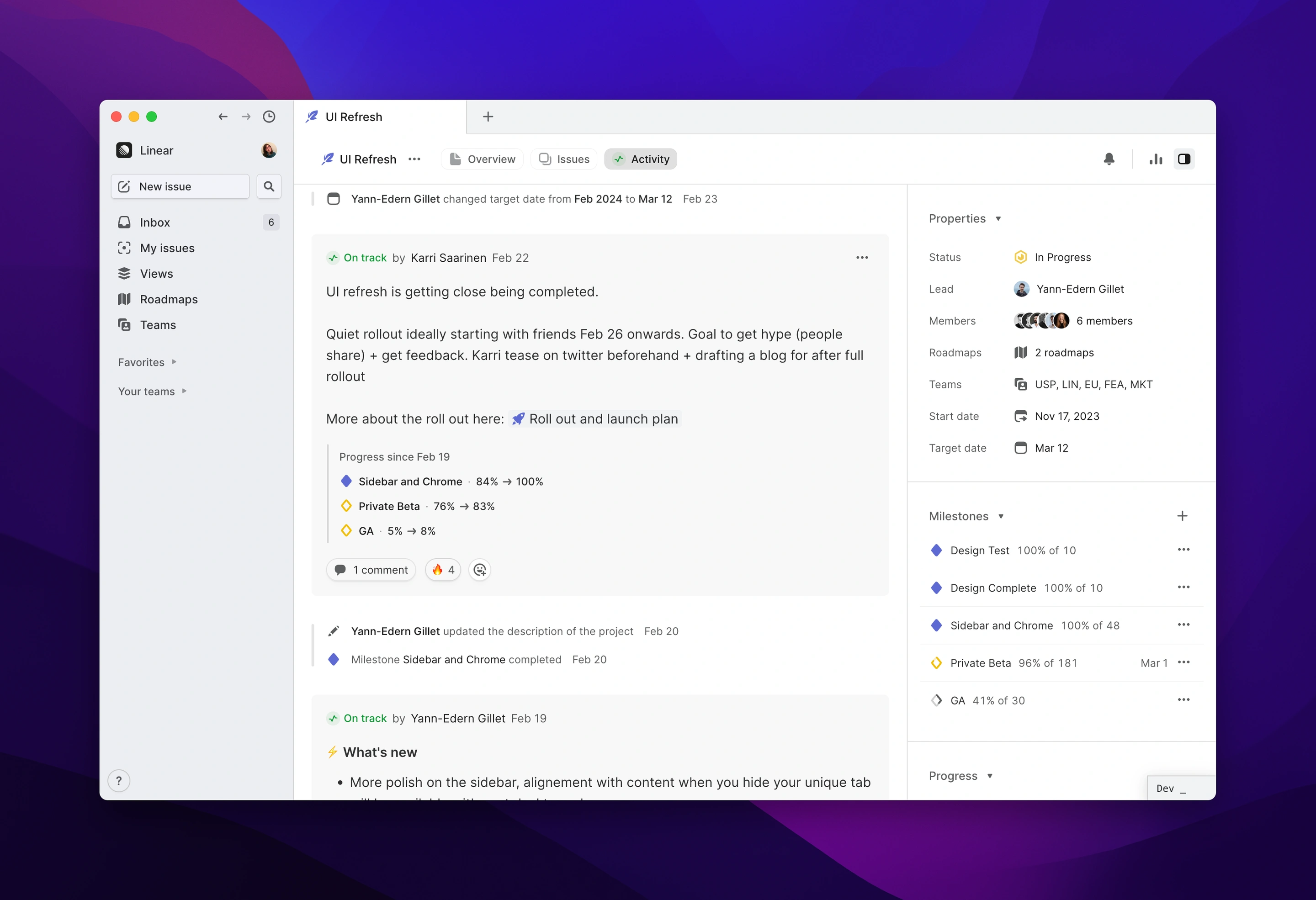Screen dimensions: 1316x900
Task: Click the notifications bell icon
Action: pyautogui.click(x=1109, y=159)
